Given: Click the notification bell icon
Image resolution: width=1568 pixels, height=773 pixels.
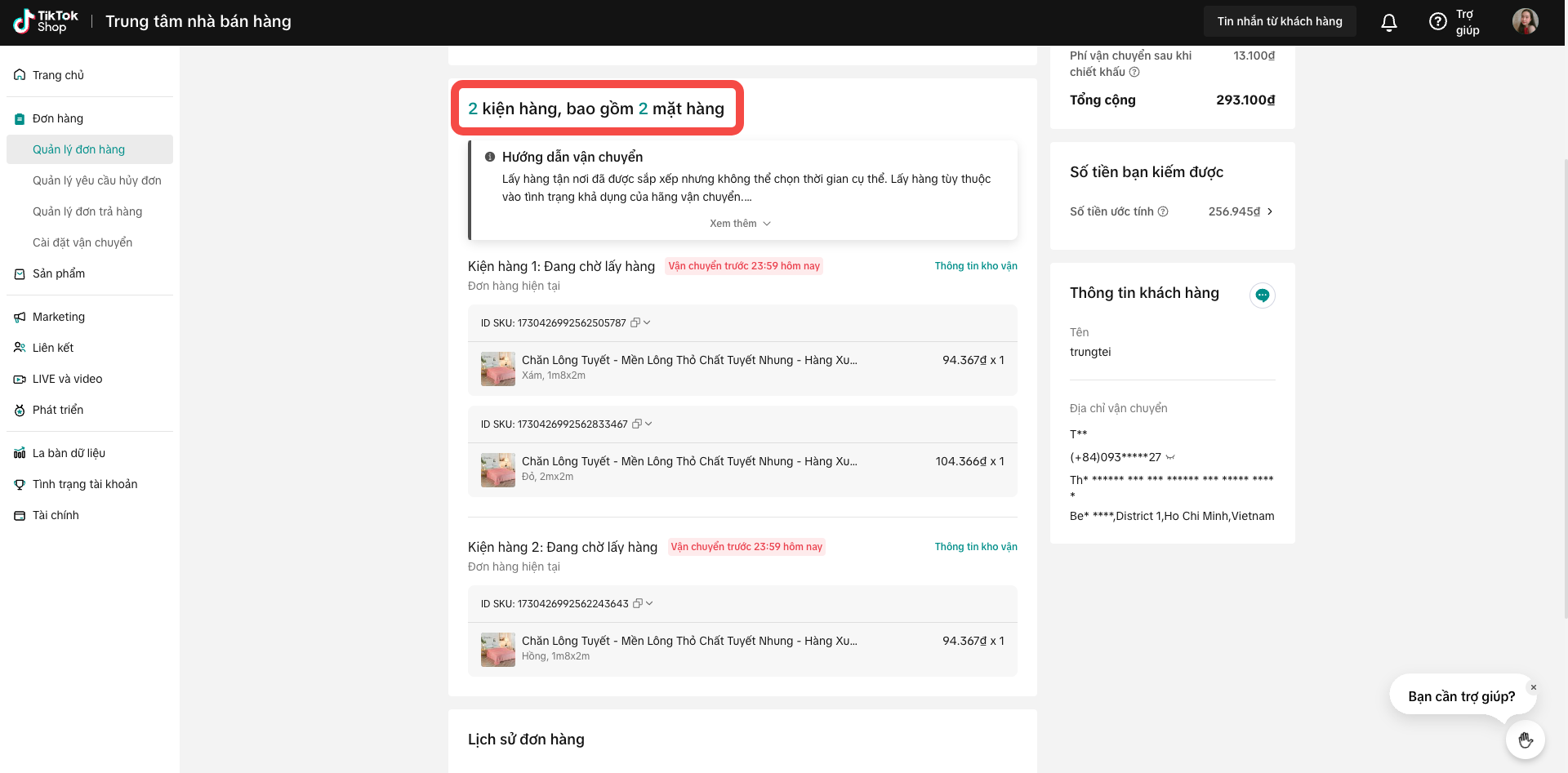Looking at the screenshot, I should [1388, 22].
